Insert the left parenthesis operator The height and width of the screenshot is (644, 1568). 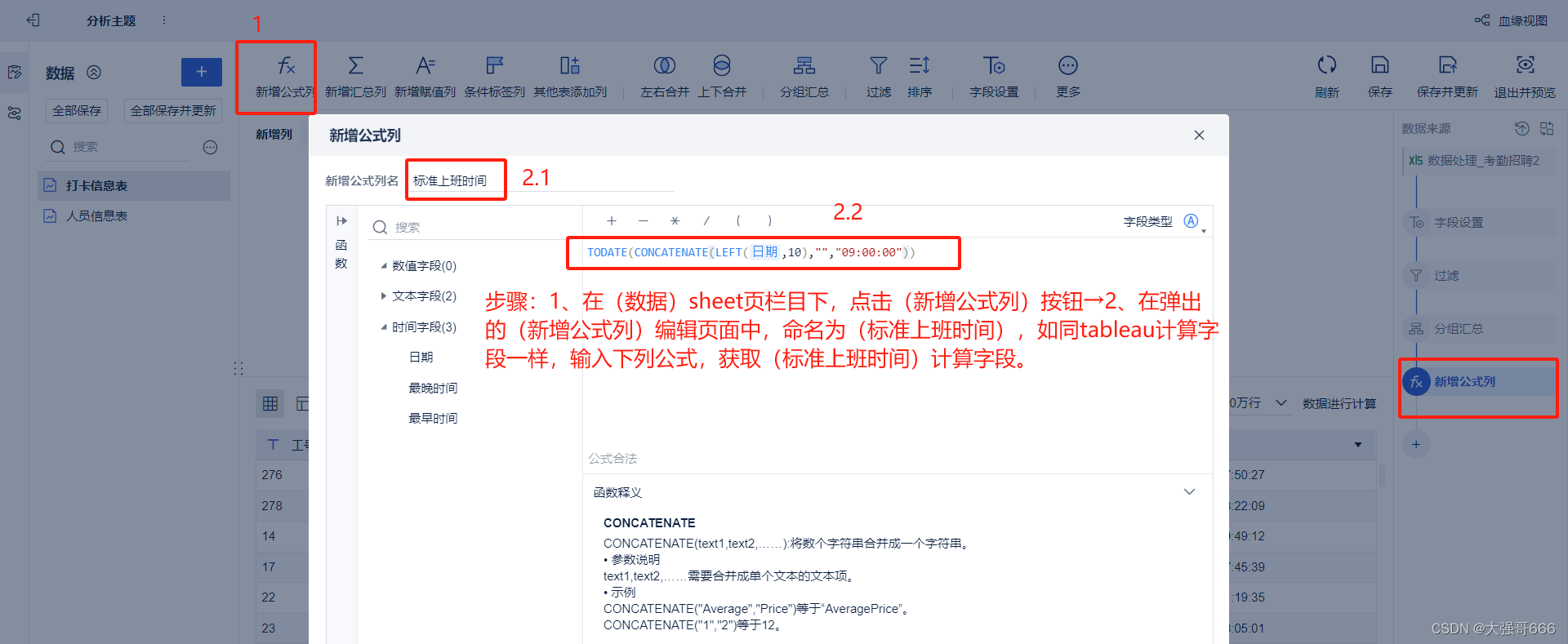(x=738, y=220)
